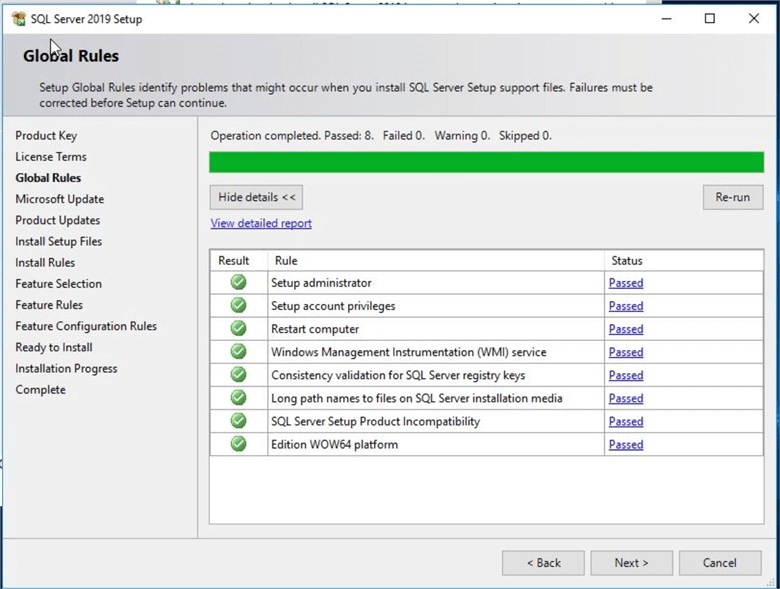Select License Terms step in sidebar
Viewport: 780px width, 589px height.
click(x=51, y=157)
